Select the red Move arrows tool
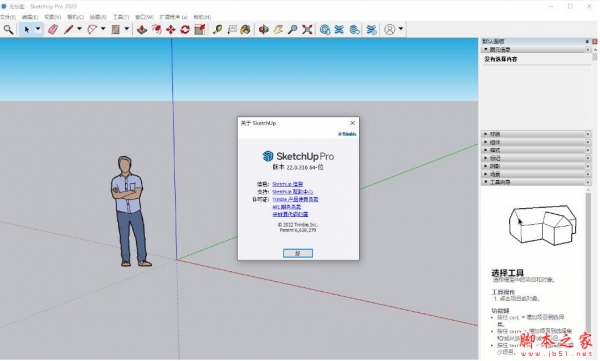The width and height of the screenshot is (600, 361). coord(171,29)
